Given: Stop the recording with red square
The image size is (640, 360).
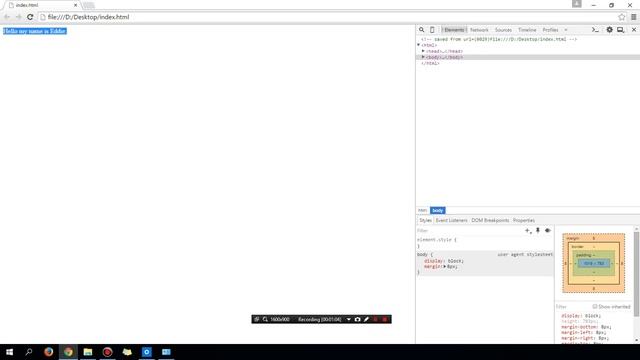Looking at the screenshot, I should pos(384,319).
